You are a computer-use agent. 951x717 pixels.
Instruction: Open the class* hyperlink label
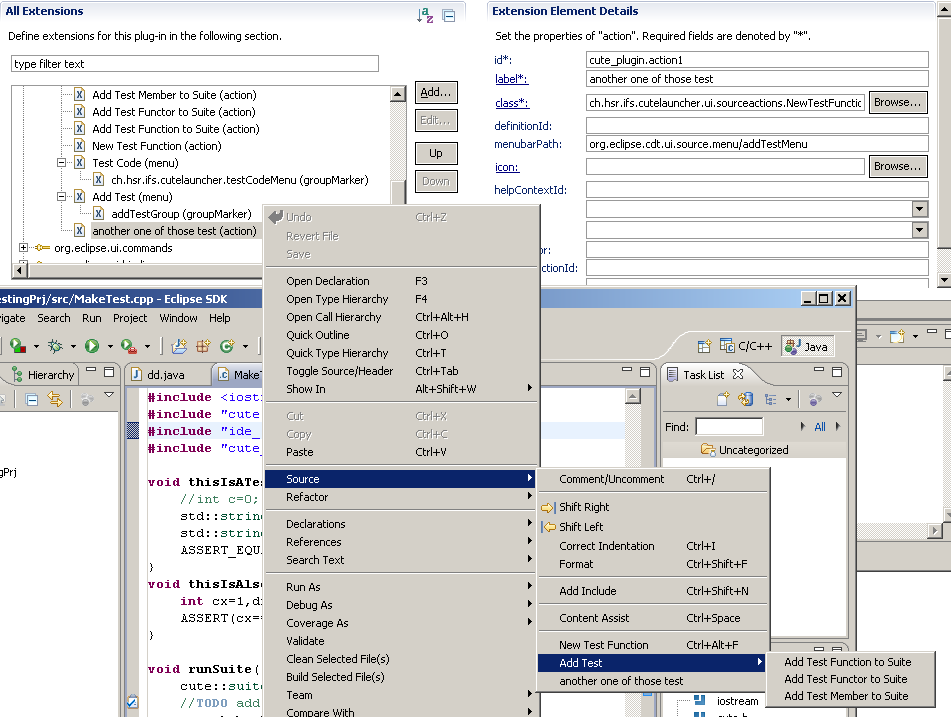[512, 103]
